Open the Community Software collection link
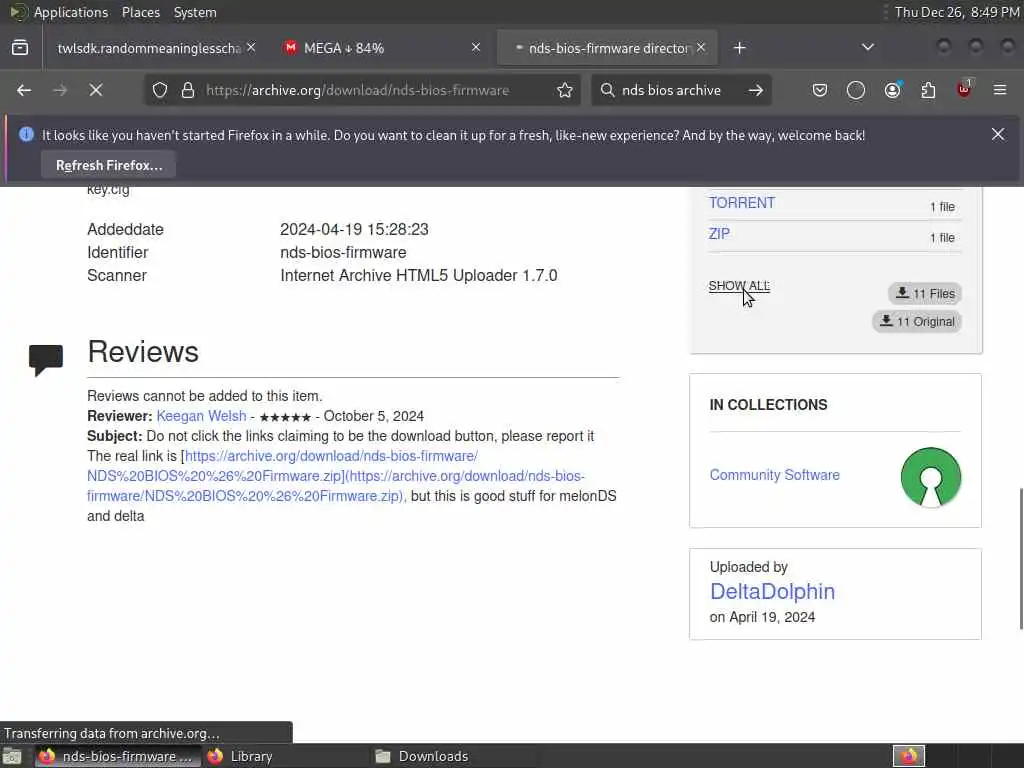Viewport: 1024px width, 768px height. (x=775, y=475)
